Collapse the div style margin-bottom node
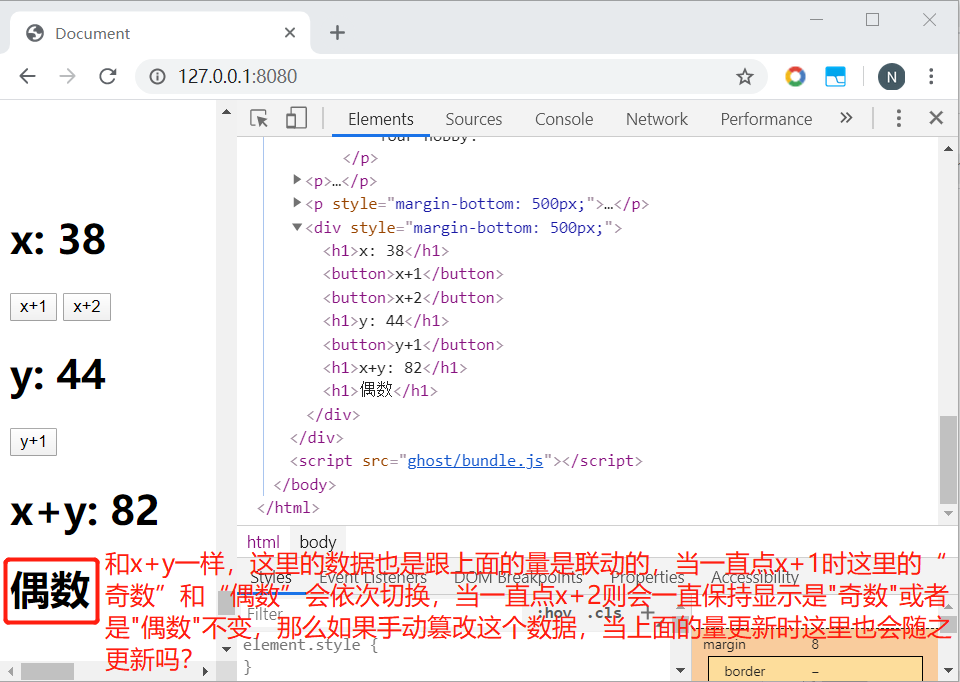The width and height of the screenshot is (960, 682). 297,227
